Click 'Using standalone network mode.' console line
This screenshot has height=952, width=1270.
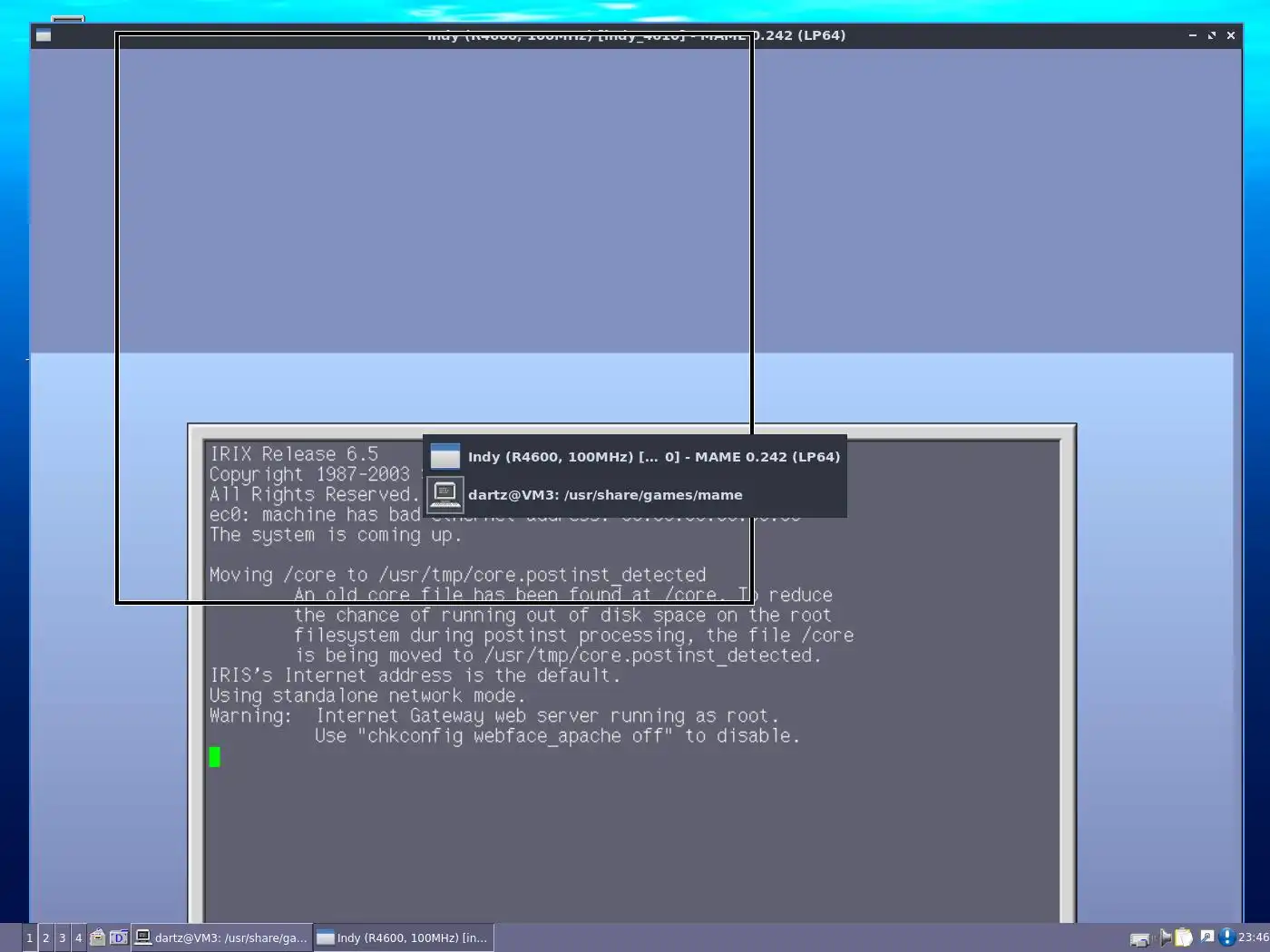tap(367, 696)
